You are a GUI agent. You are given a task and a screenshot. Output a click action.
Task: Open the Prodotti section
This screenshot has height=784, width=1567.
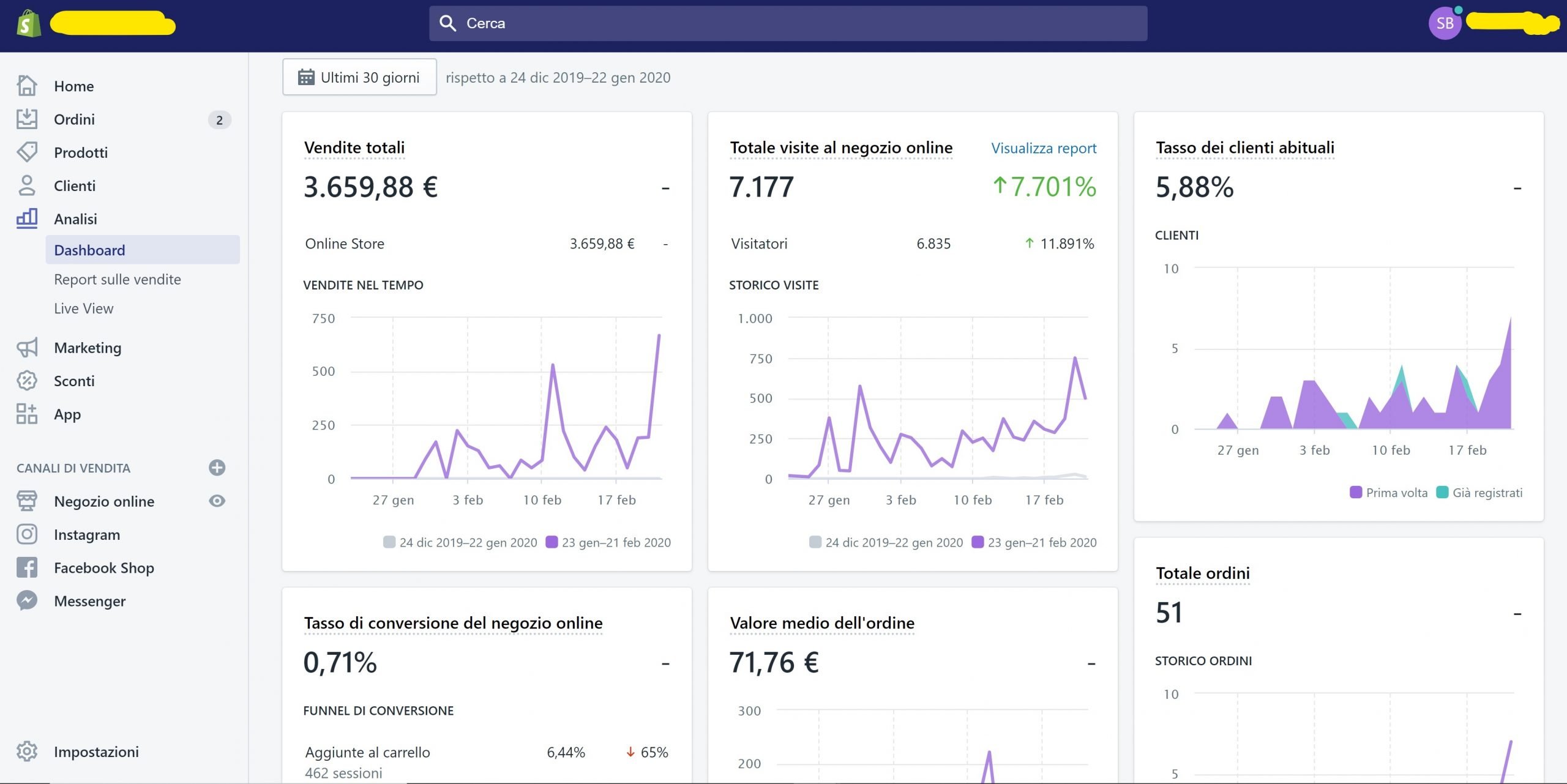click(80, 152)
